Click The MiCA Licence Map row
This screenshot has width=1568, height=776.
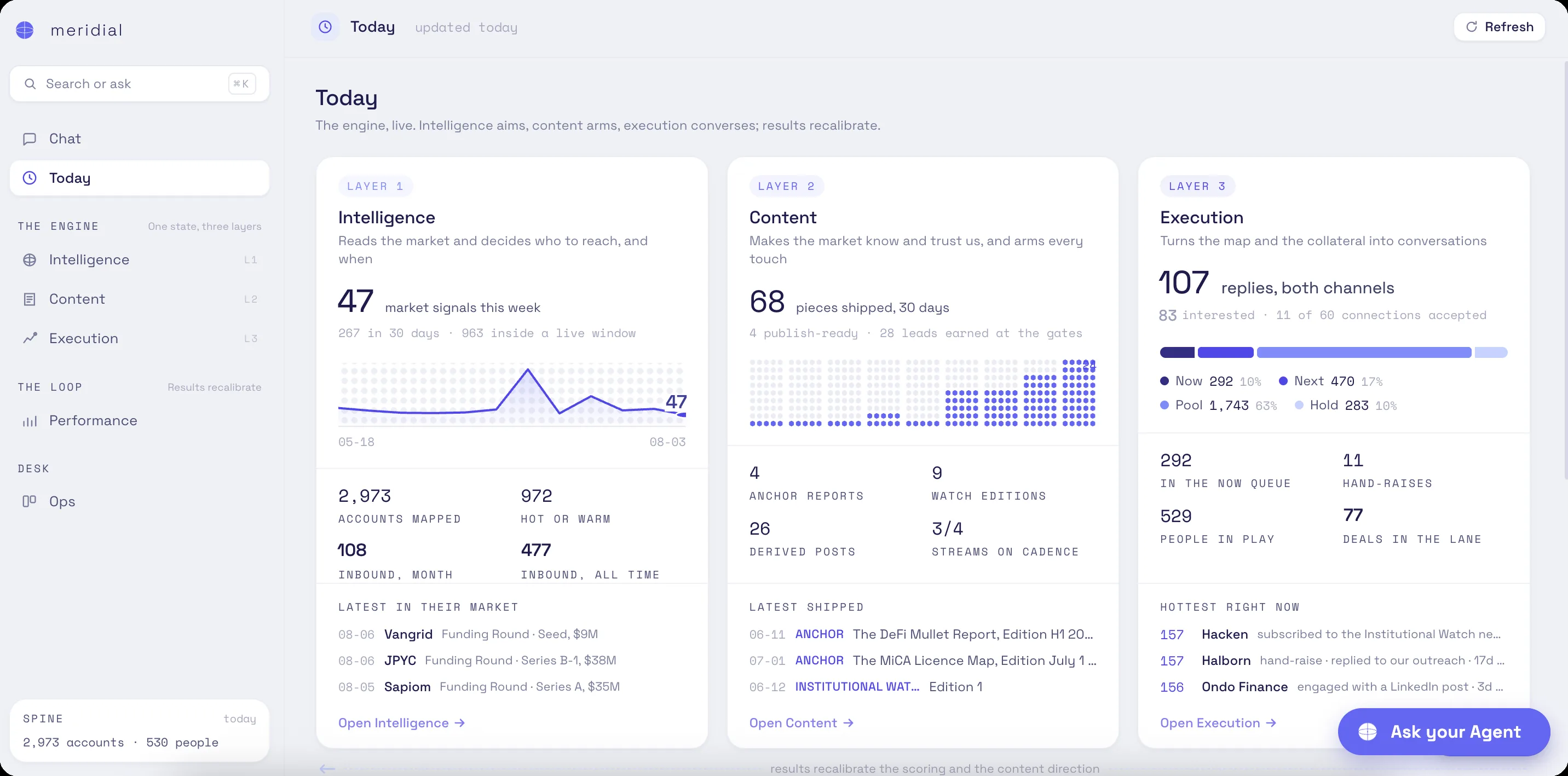(923, 661)
